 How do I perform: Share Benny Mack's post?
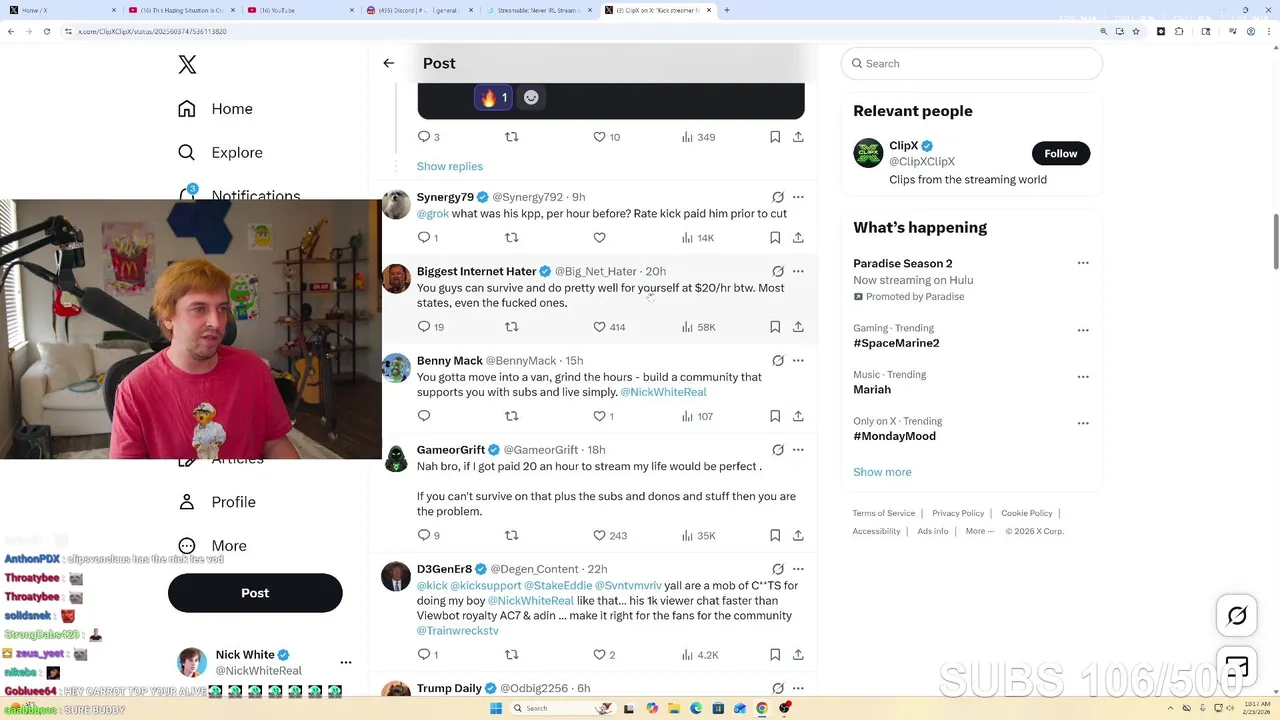point(798,416)
